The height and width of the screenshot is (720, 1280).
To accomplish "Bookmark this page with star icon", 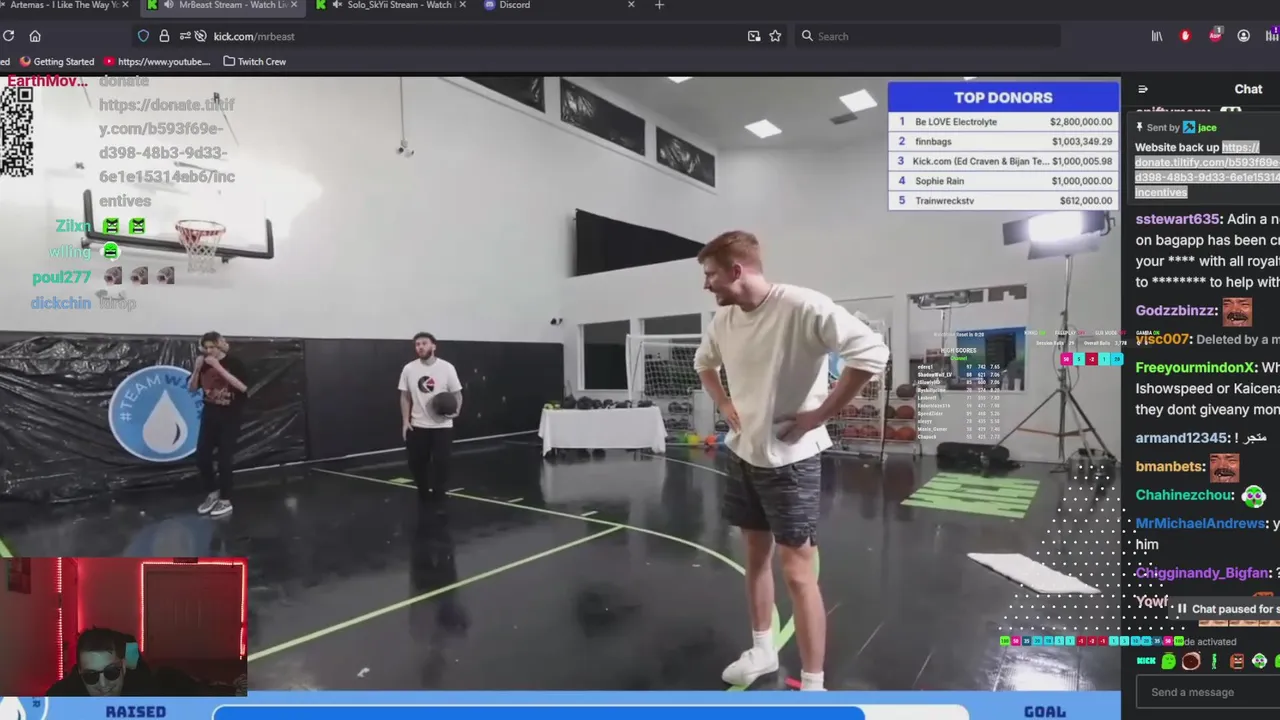I will coord(775,36).
